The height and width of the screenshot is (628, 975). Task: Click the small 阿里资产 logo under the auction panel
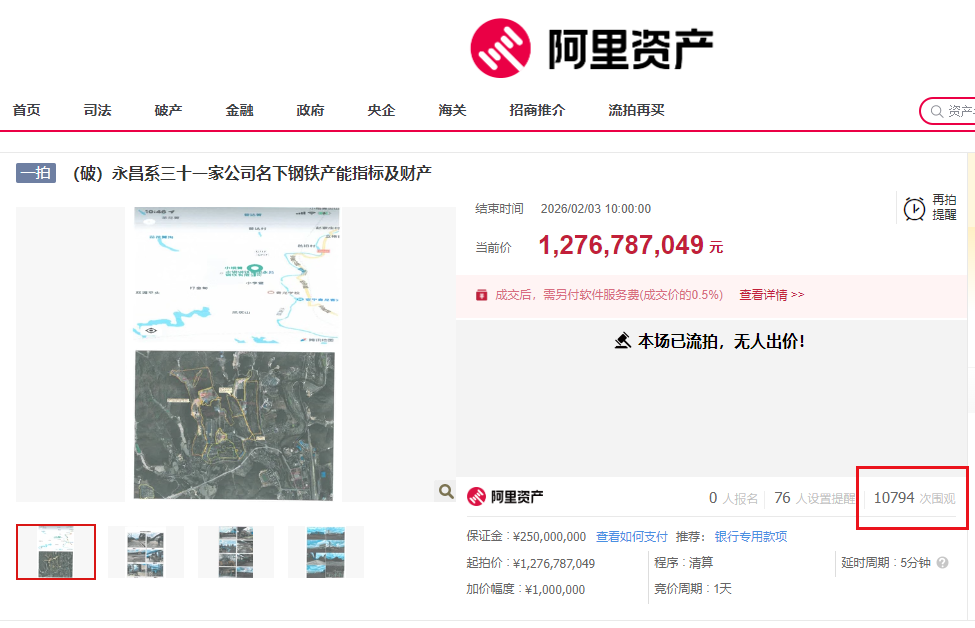click(x=506, y=497)
